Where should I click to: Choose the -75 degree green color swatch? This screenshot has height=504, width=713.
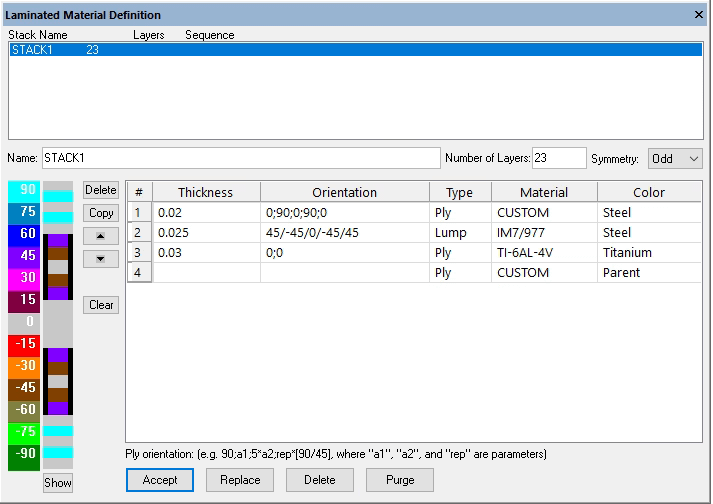tap(23, 431)
